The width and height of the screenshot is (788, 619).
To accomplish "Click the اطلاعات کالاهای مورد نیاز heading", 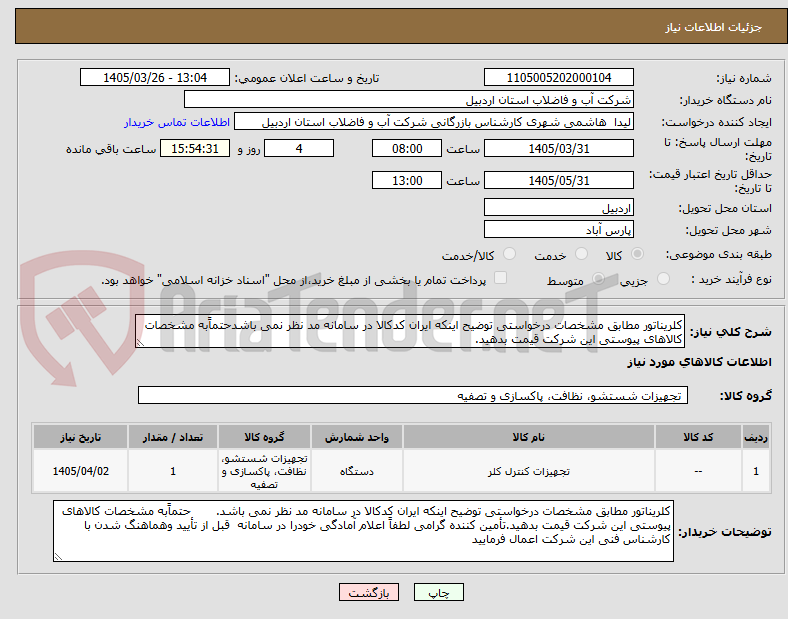I will (x=699, y=362).
